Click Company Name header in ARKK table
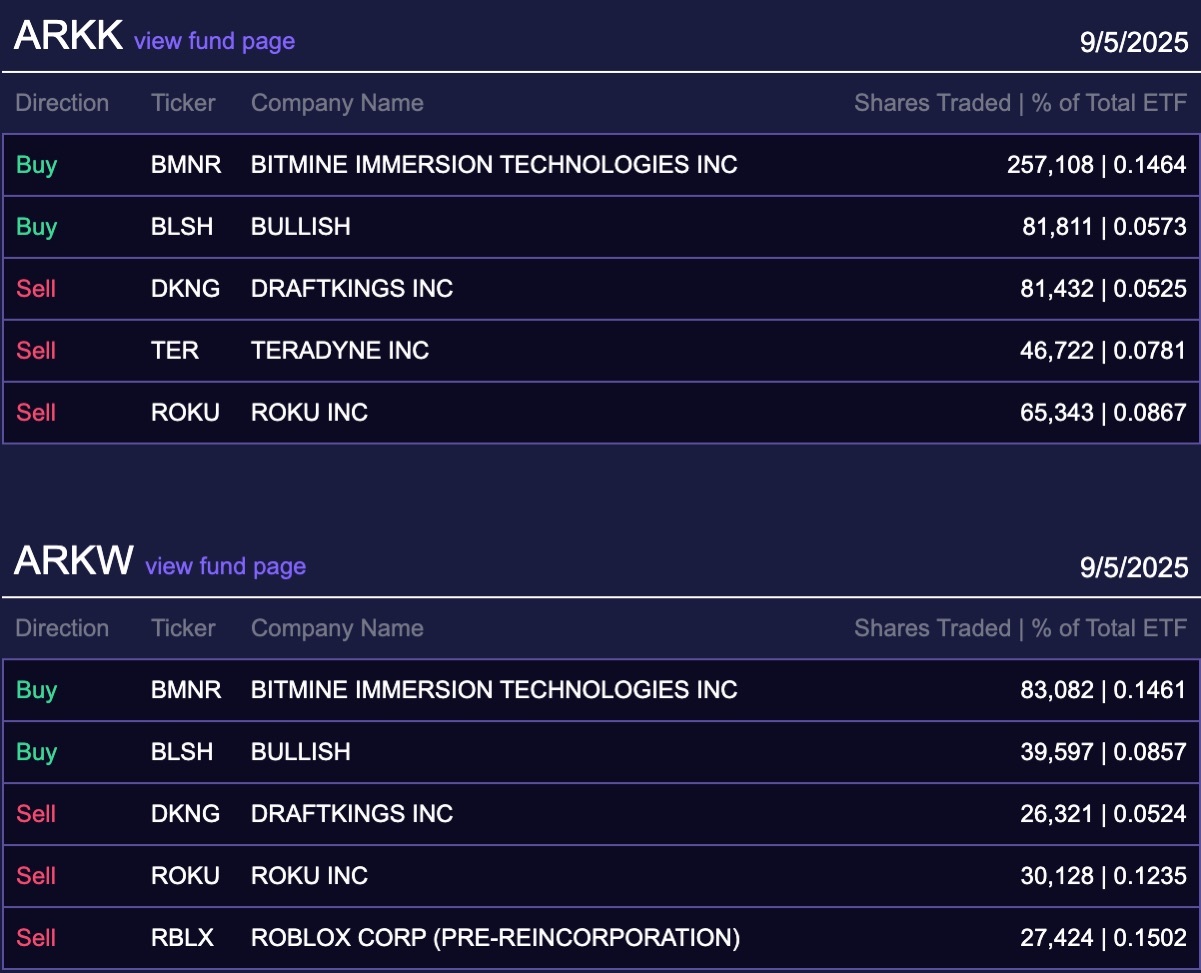1201x973 pixels. tap(337, 103)
